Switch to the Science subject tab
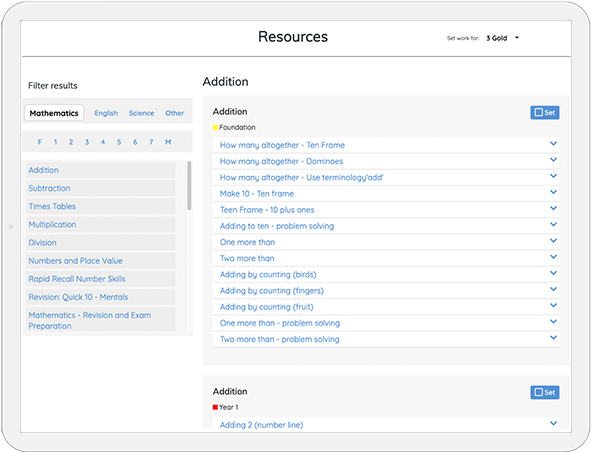The image size is (591, 453). coord(141,113)
